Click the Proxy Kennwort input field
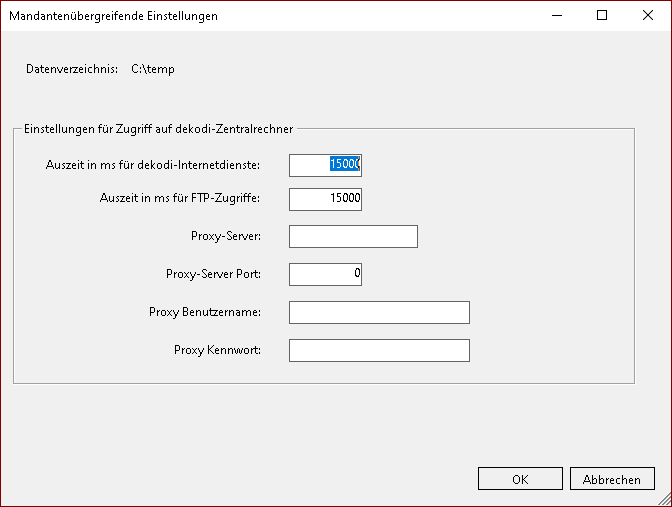Screen dimensions: 672x507 379,350
